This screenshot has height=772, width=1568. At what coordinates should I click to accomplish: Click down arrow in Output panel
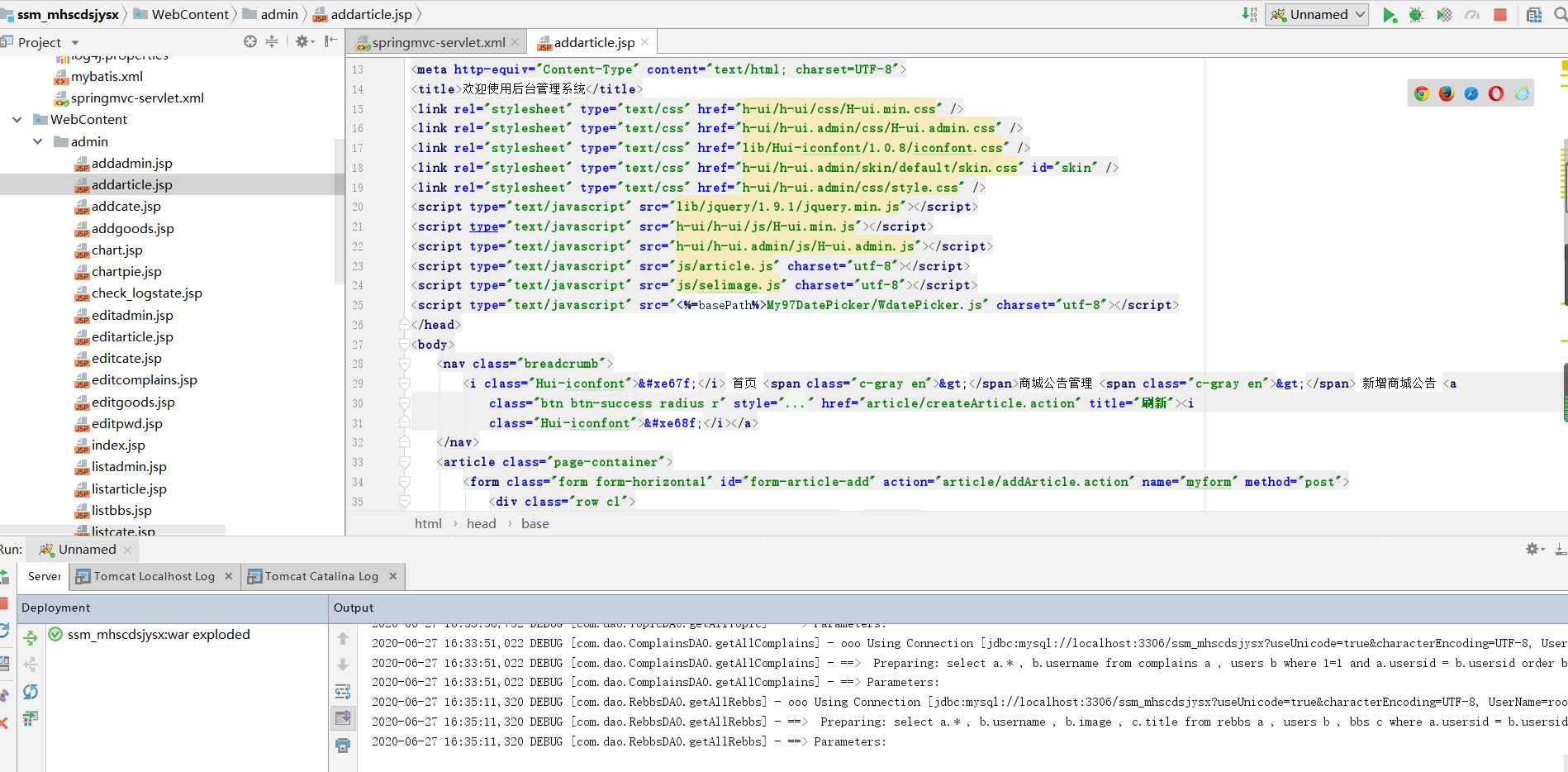point(343,665)
